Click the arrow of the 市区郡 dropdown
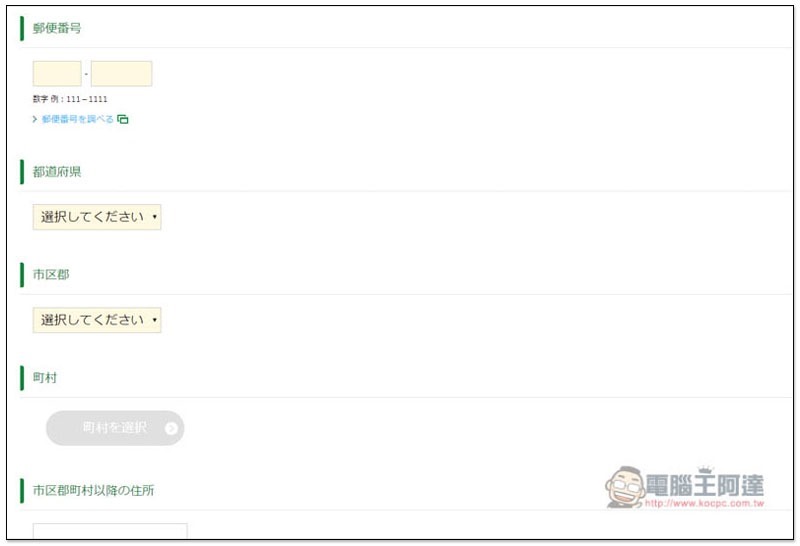 click(x=155, y=320)
